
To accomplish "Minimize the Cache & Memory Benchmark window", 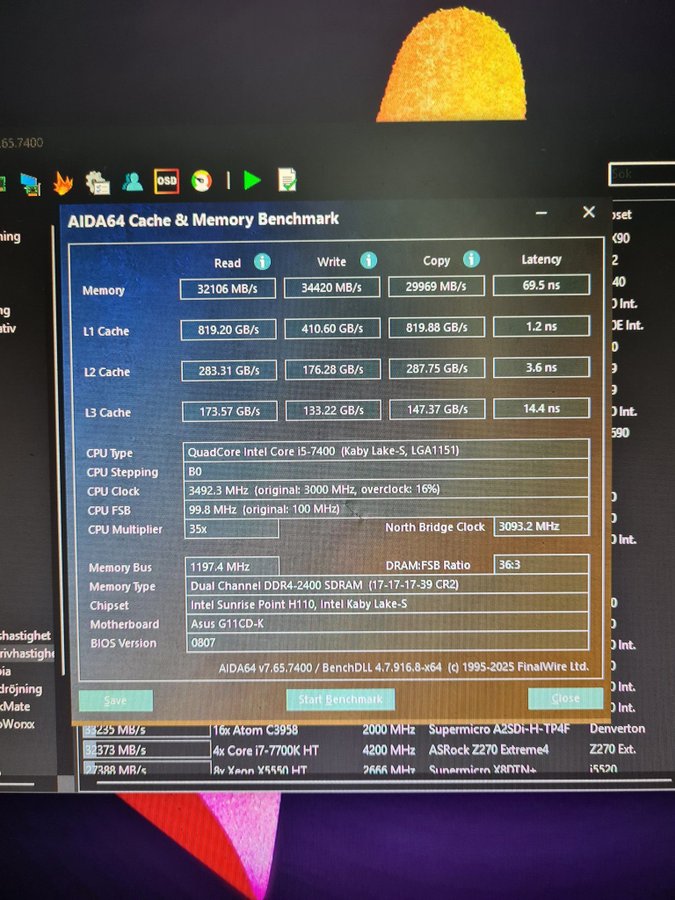I will 541,213.
